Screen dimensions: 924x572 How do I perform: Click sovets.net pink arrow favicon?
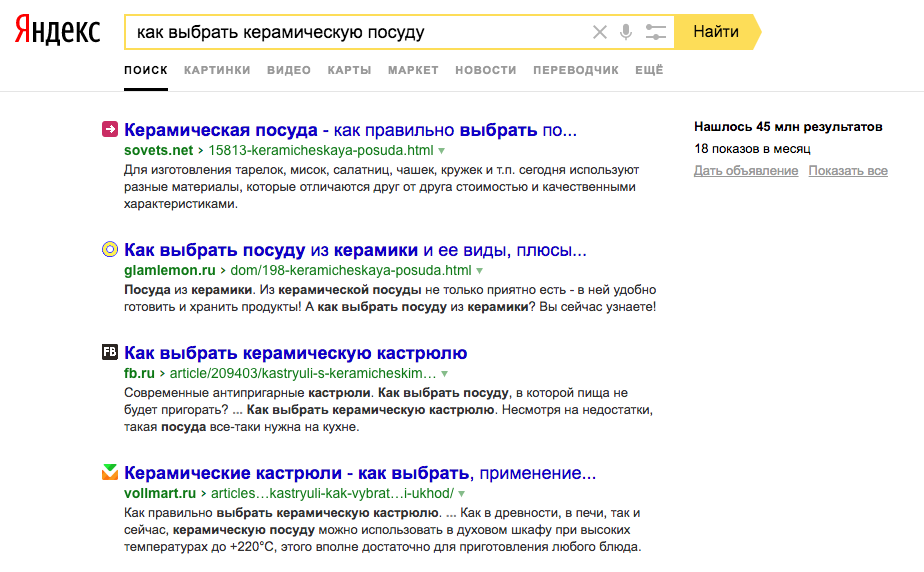[110, 129]
